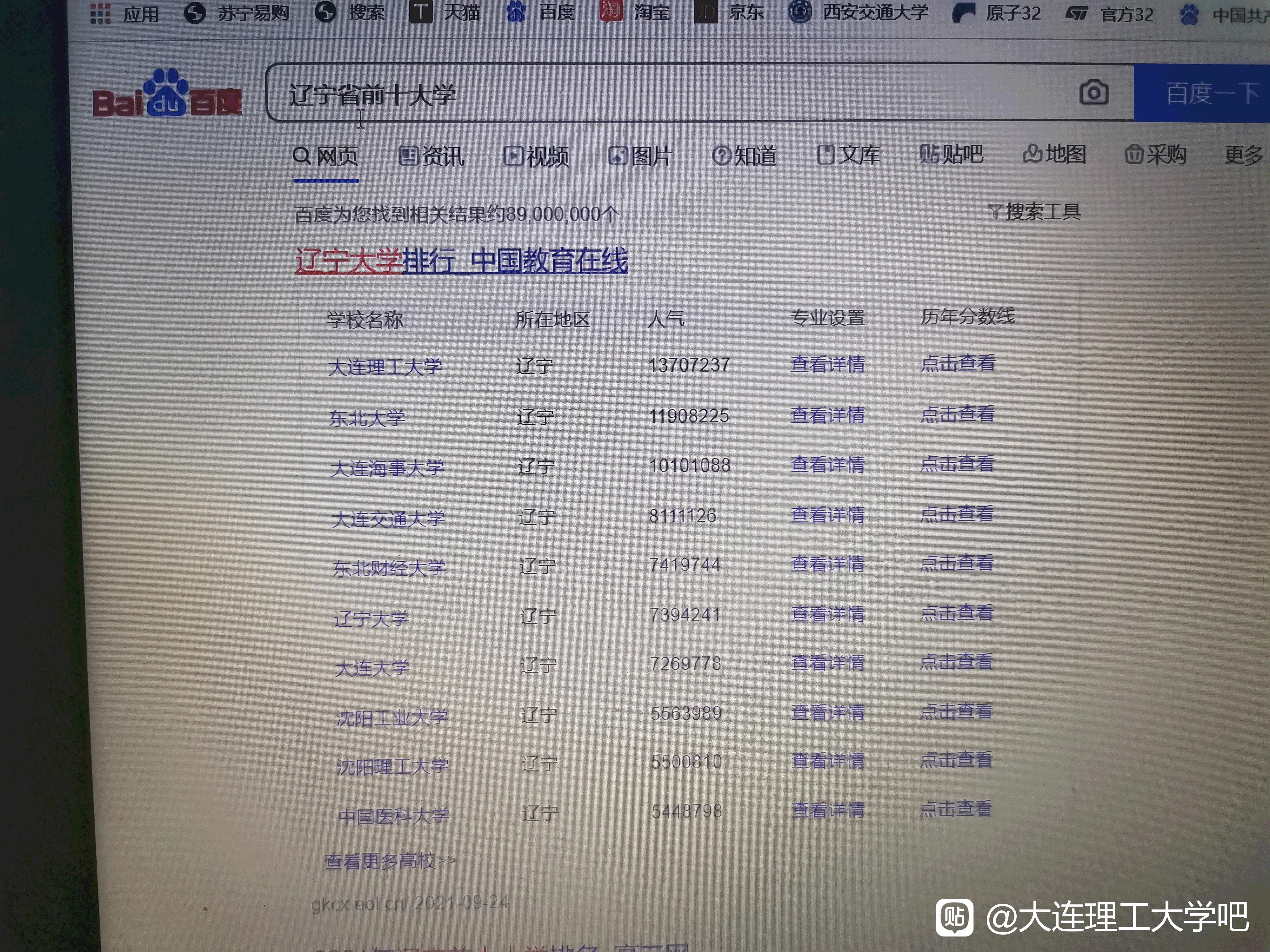Screen dimensions: 1270x952
Task: Open 沈阳工业大学 school link
Action: [x=391, y=717]
